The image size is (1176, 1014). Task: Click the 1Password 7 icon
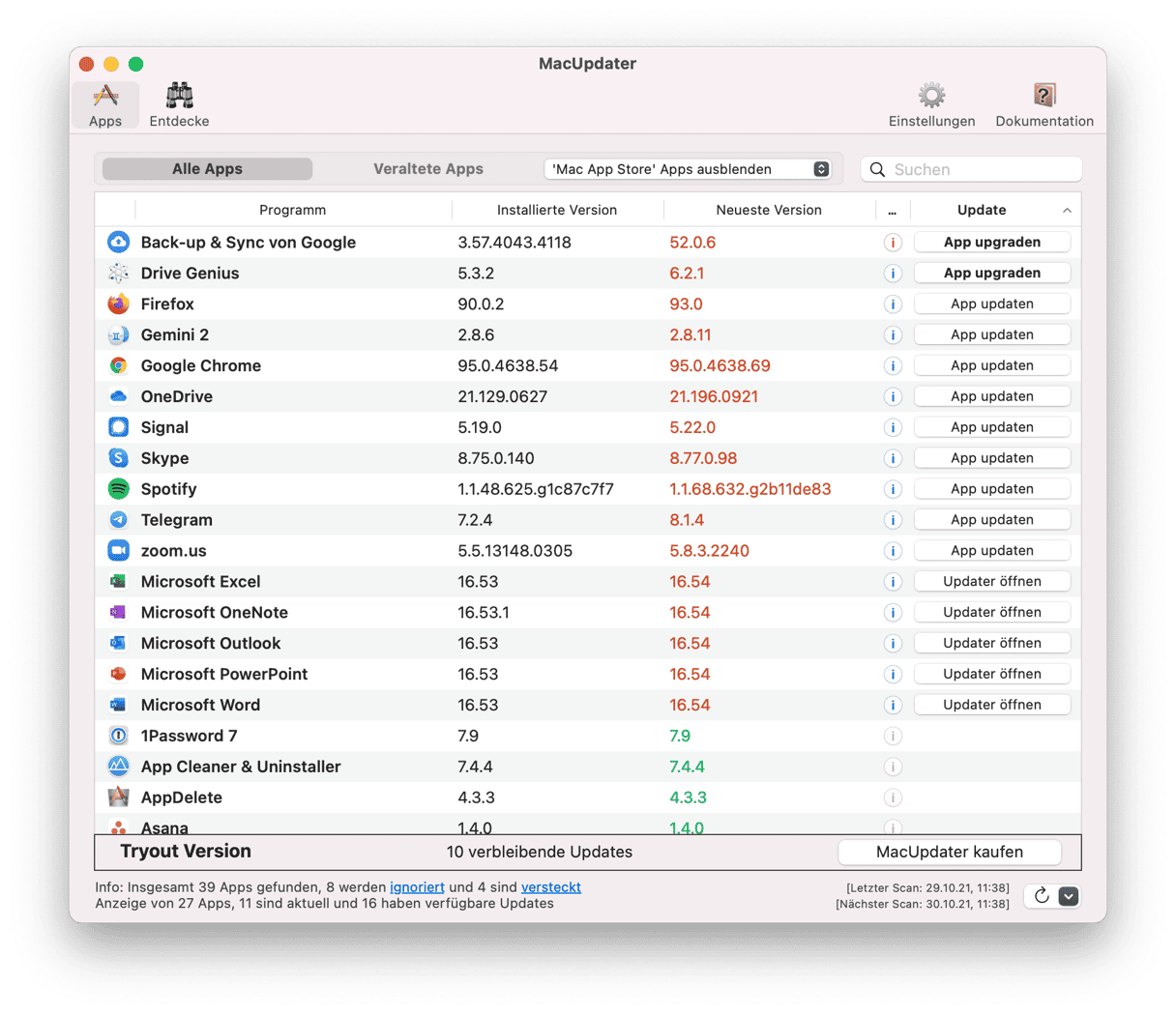click(x=118, y=736)
